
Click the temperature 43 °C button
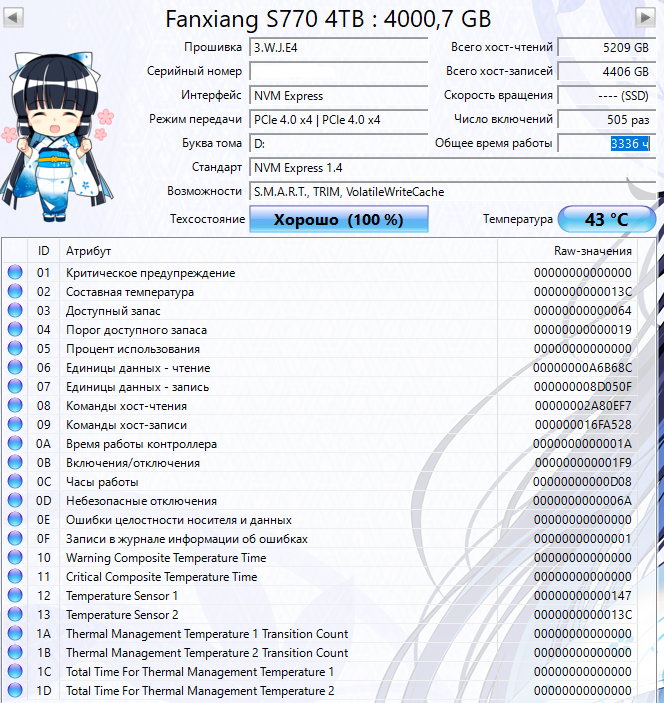pyautogui.click(x=607, y=219)
